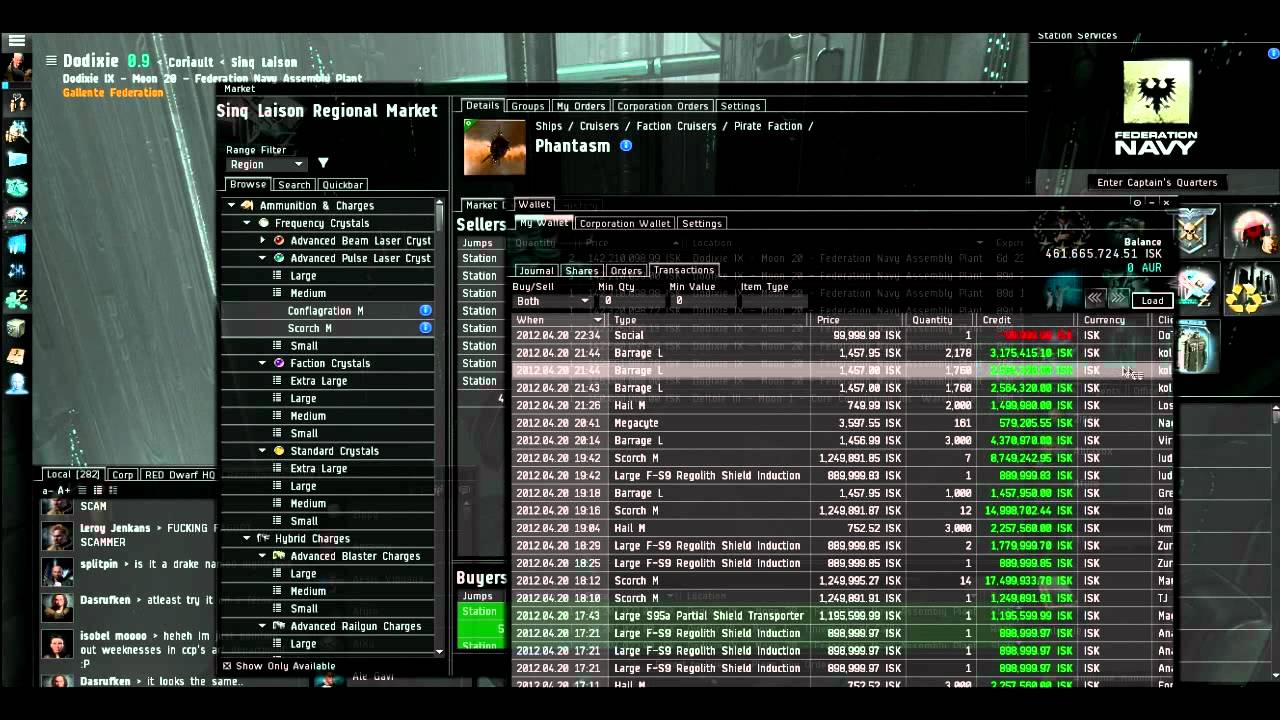Switch to Quickbar tab
The width and height of the screenshot is (1280, 720).
[x=343, y=185]
